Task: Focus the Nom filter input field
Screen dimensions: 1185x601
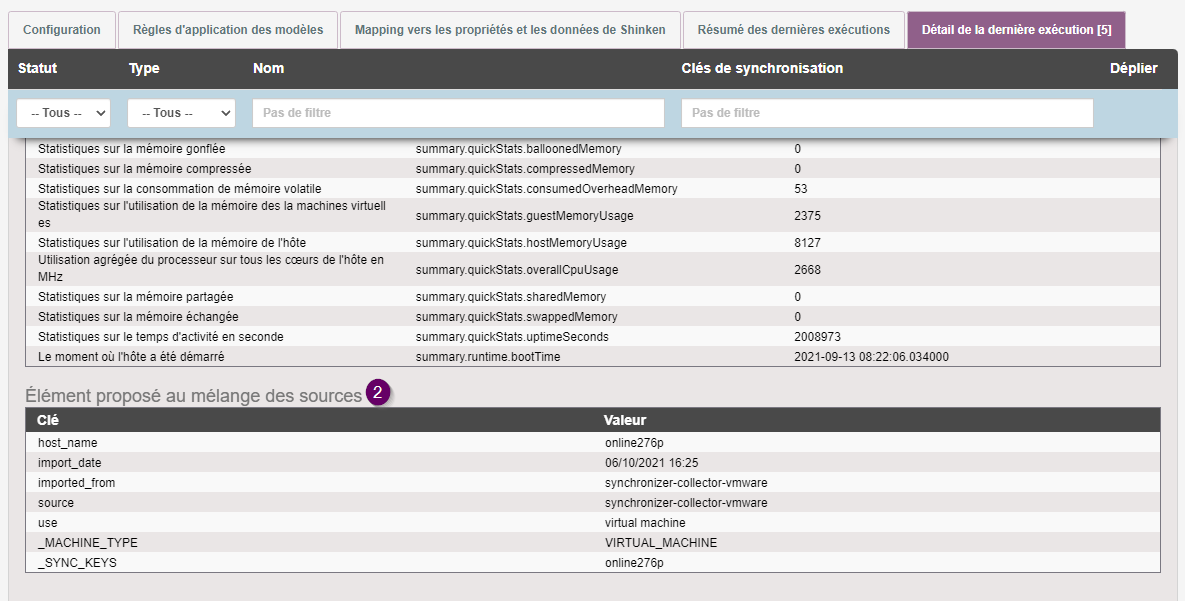Action: pos(458,113)
